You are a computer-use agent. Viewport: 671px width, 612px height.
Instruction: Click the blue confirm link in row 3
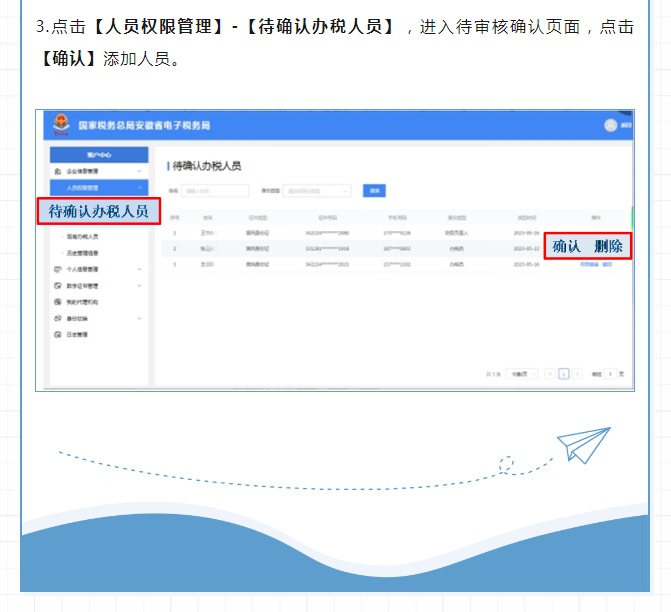point(589,264)
